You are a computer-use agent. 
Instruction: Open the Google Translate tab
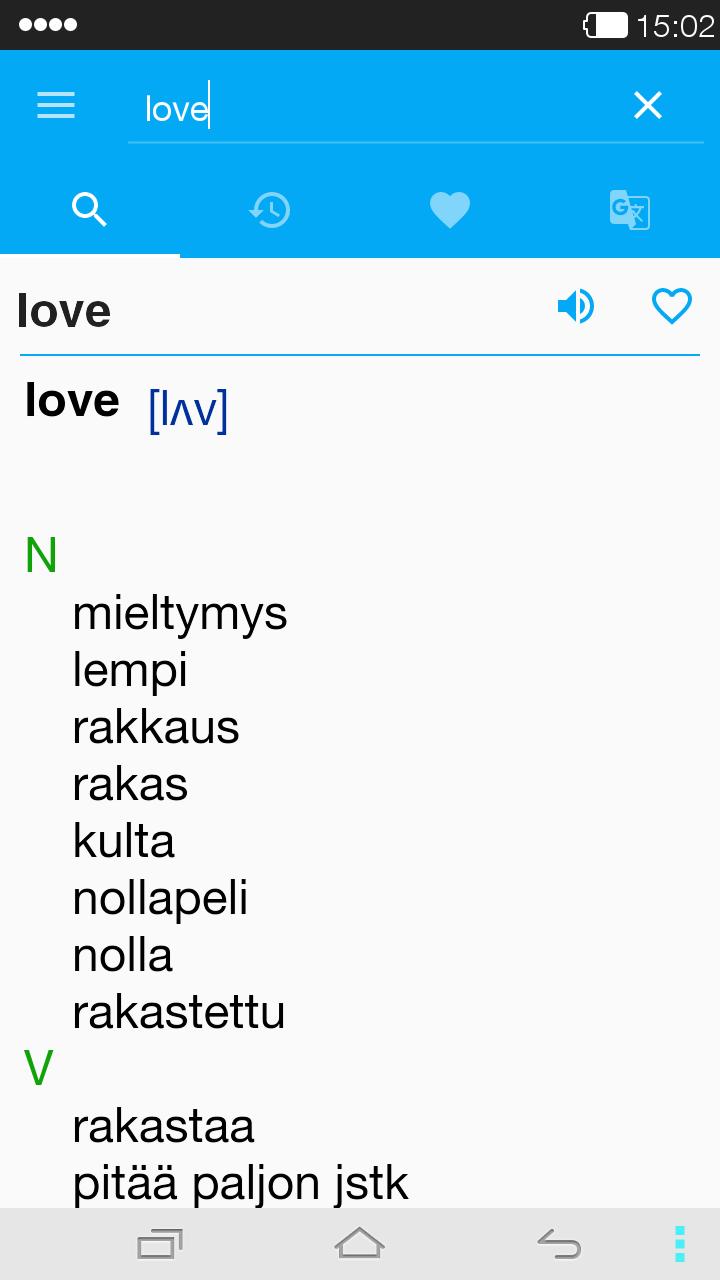tap(630, 210)
